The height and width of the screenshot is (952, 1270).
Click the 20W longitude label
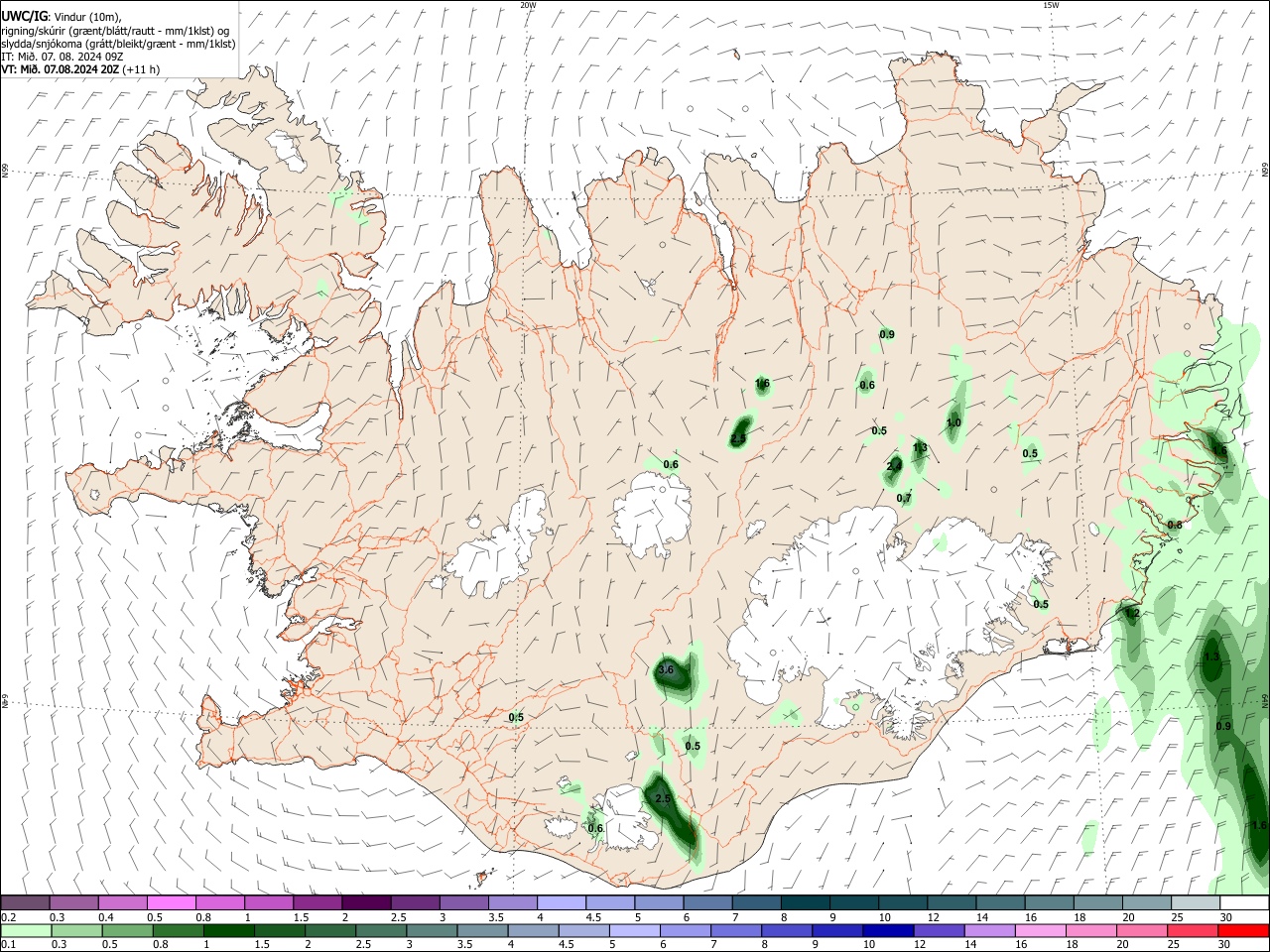(528, 5)
